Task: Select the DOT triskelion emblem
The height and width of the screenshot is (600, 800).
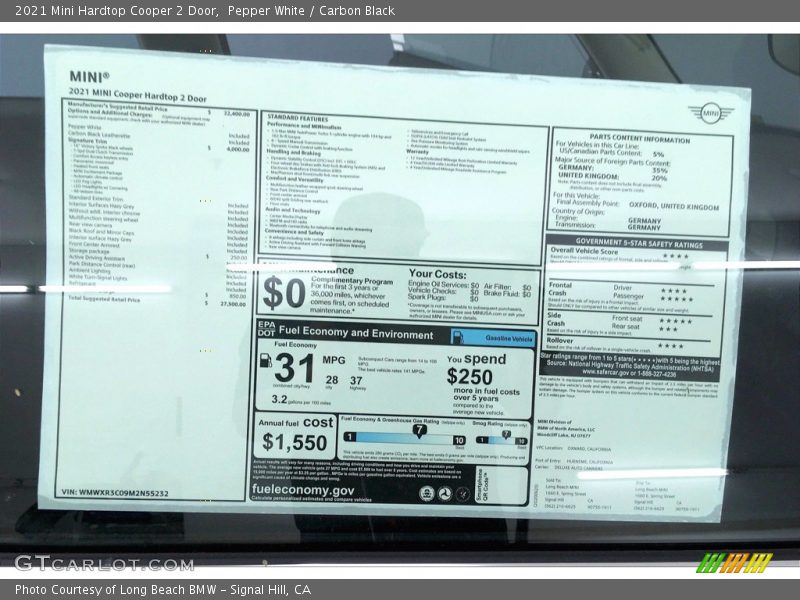Action: tap(444, 495)
